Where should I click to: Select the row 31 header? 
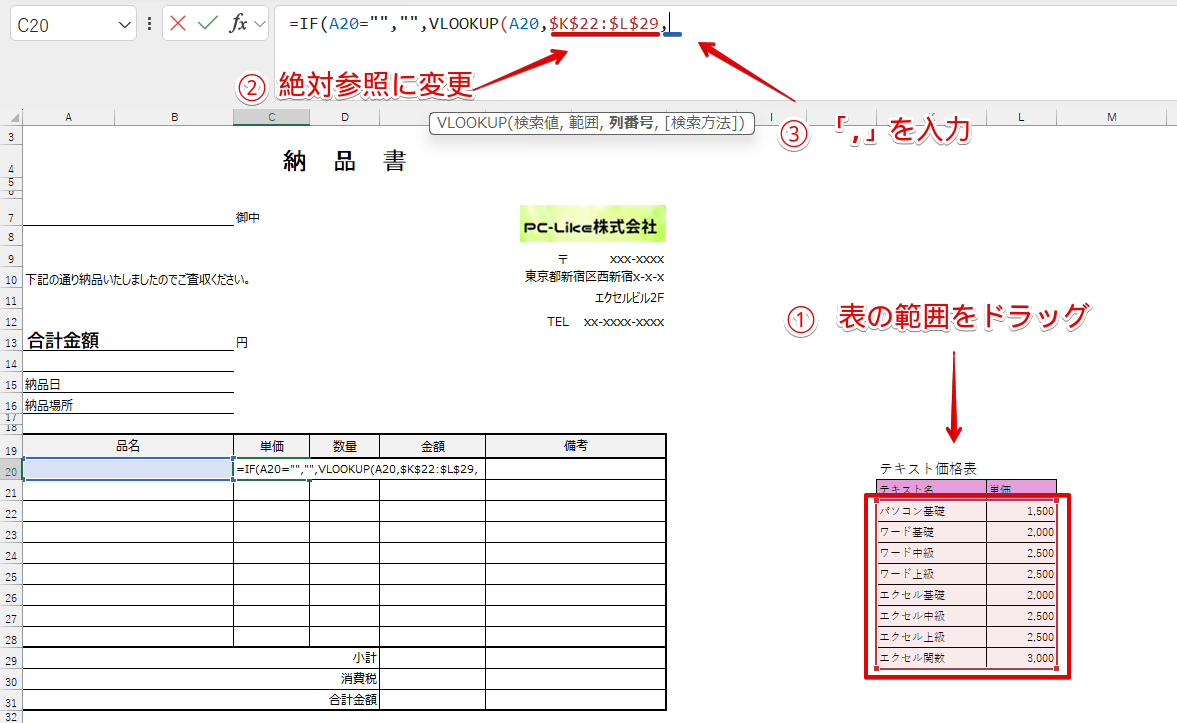click(x=11, y=703)
